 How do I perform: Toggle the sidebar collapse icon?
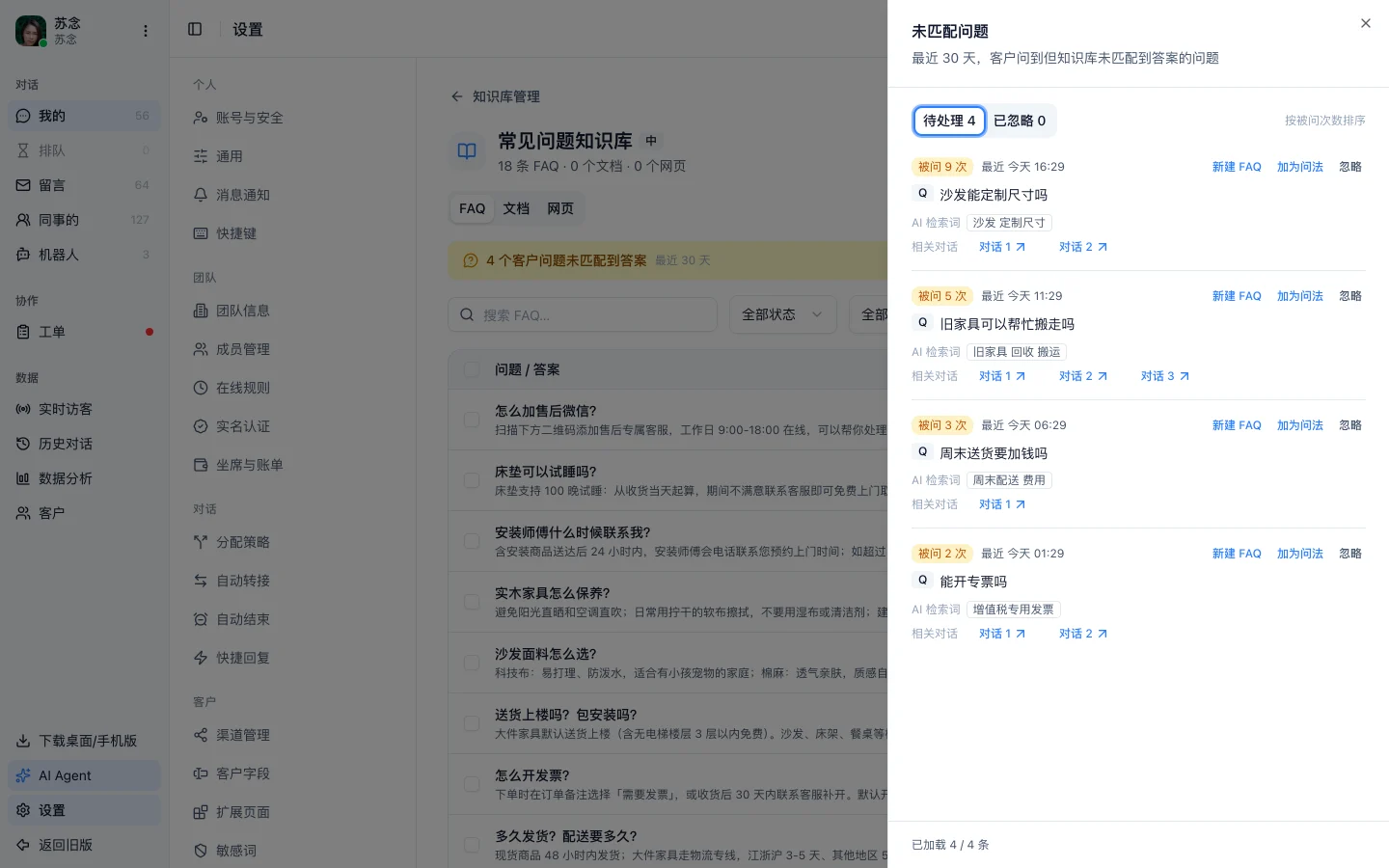tap(195, 29)
